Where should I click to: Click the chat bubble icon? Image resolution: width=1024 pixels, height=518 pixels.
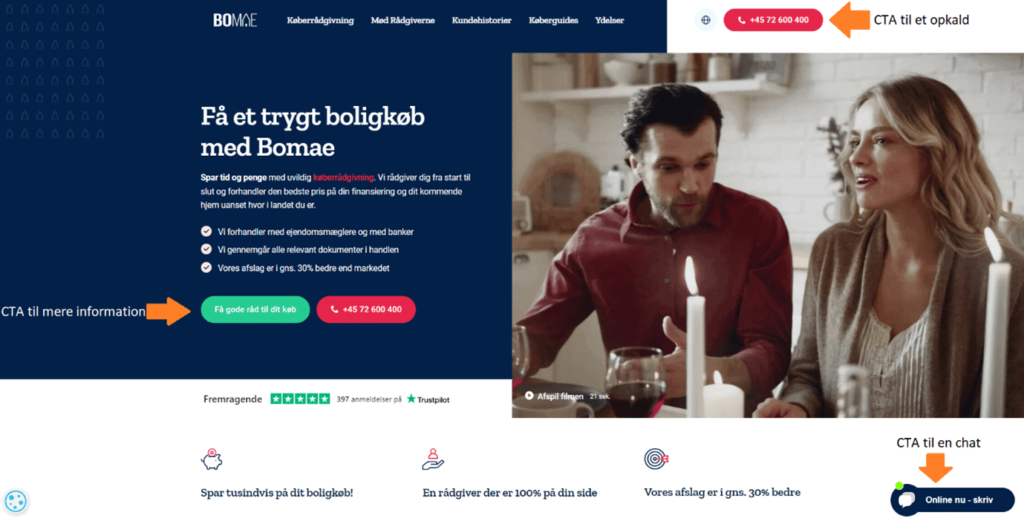point(906,500)
